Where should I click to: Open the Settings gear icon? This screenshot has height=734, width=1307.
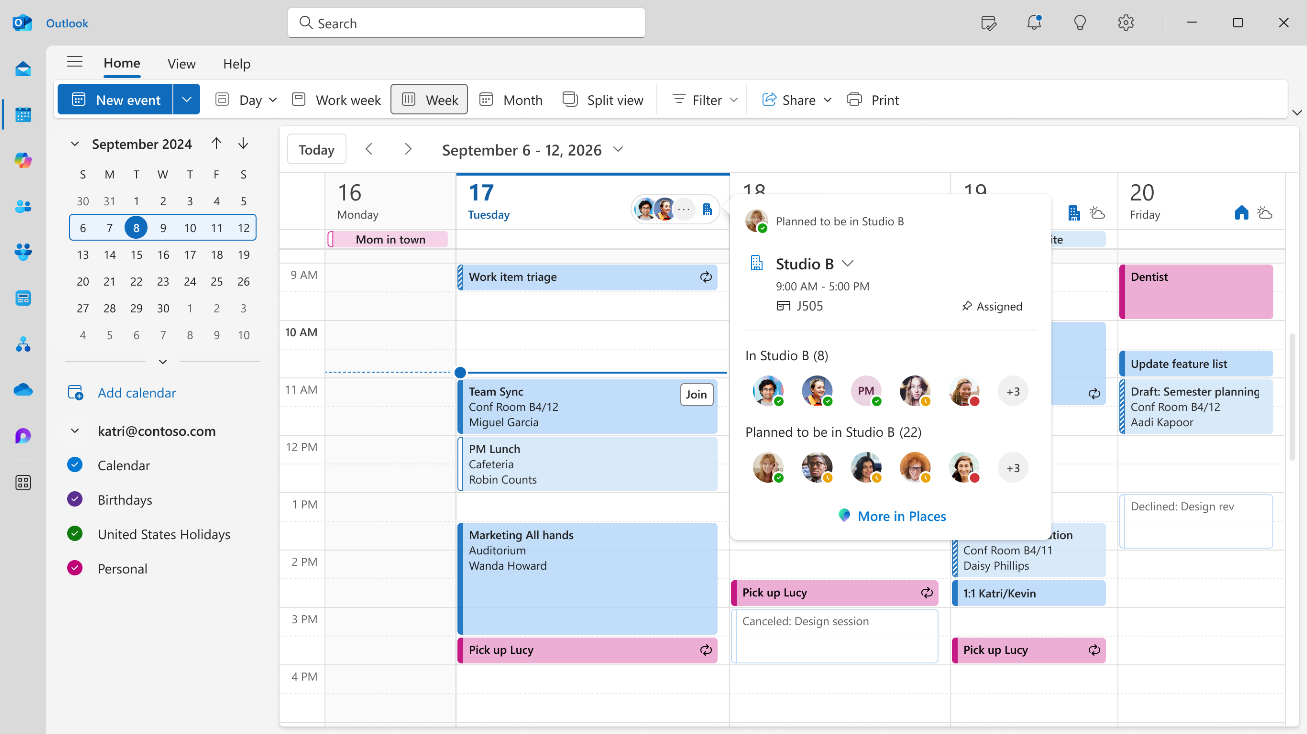click(1126, 22)
